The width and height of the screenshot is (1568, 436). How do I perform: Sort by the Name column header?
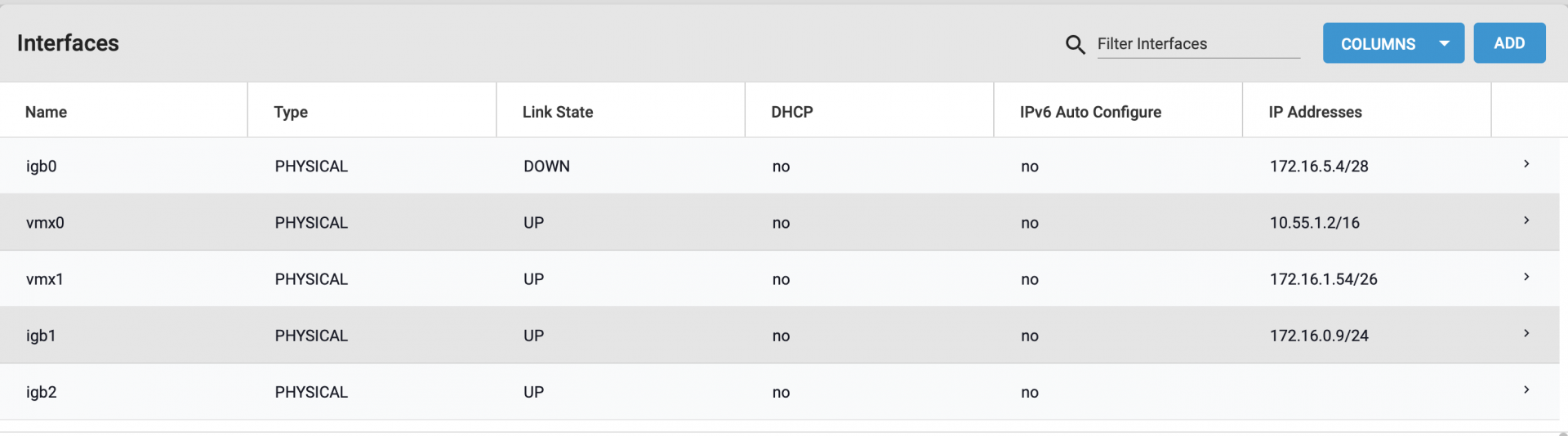[x=46, y=112]
